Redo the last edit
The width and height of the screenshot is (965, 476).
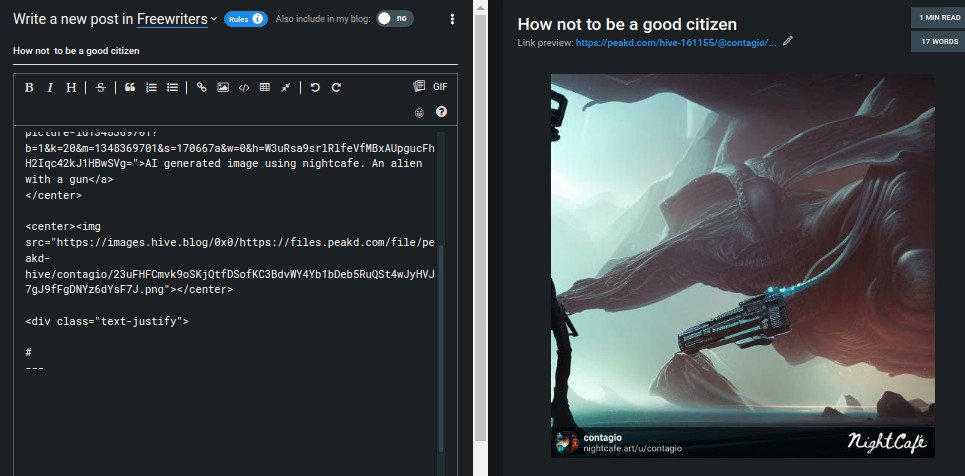point(336,87)
